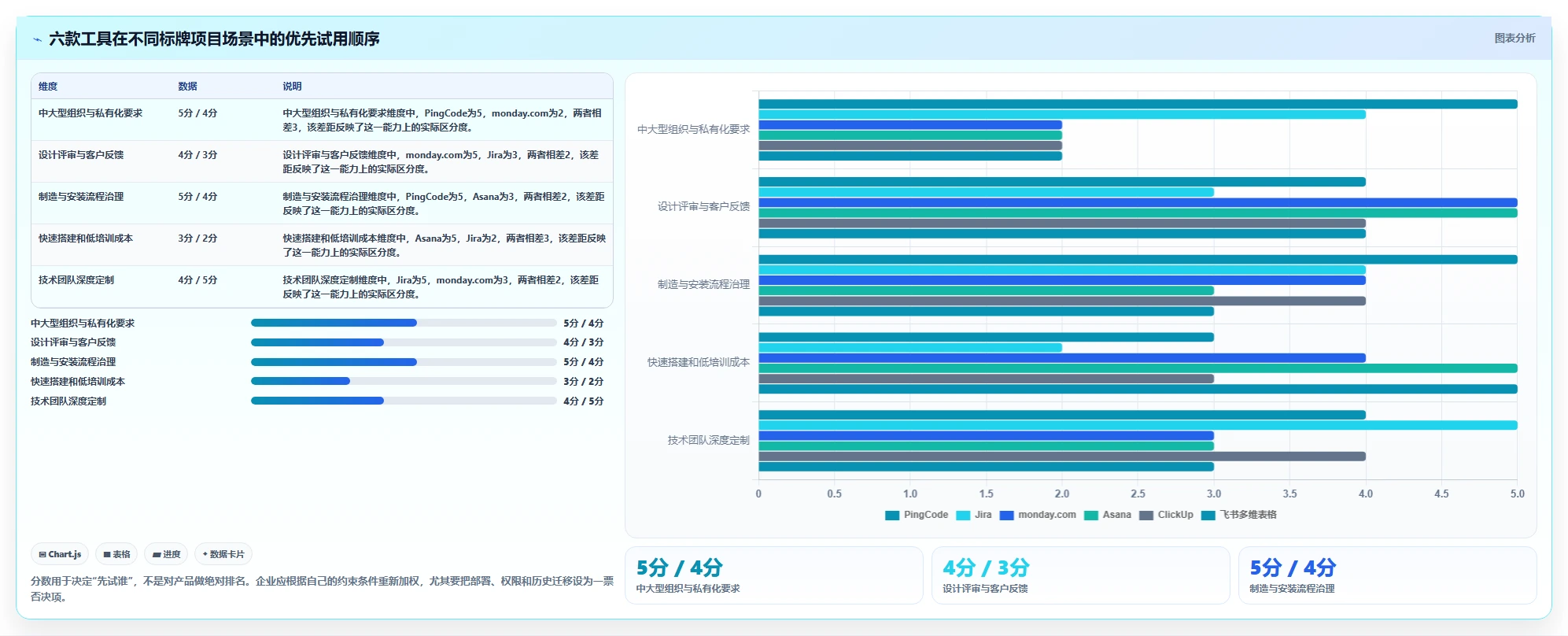Screen dimensions: 1568x636
Task: Click the monday.com bar in the 设计评审与客户反馈 group
Action: coord(1138,202)
